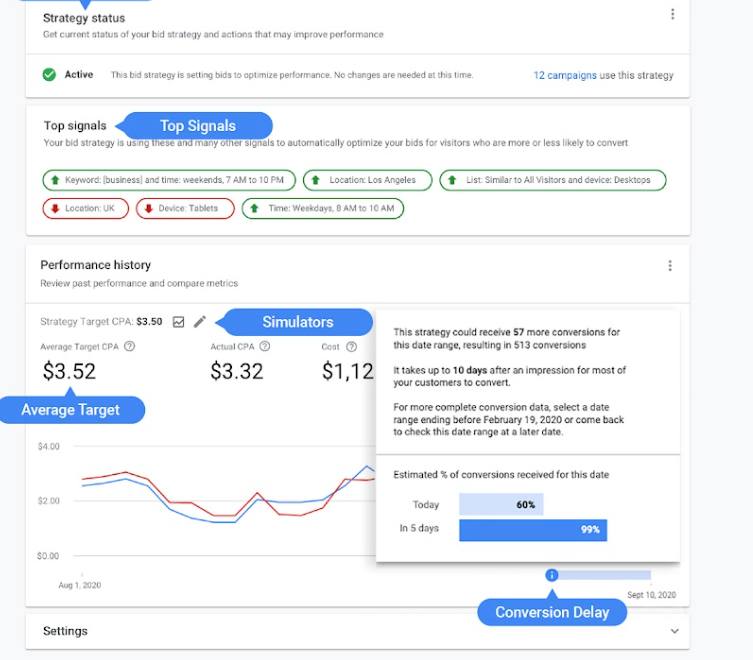The image size is (753, 660).
Task: Click the light blue conversion delay range bar
Action: 604,575
